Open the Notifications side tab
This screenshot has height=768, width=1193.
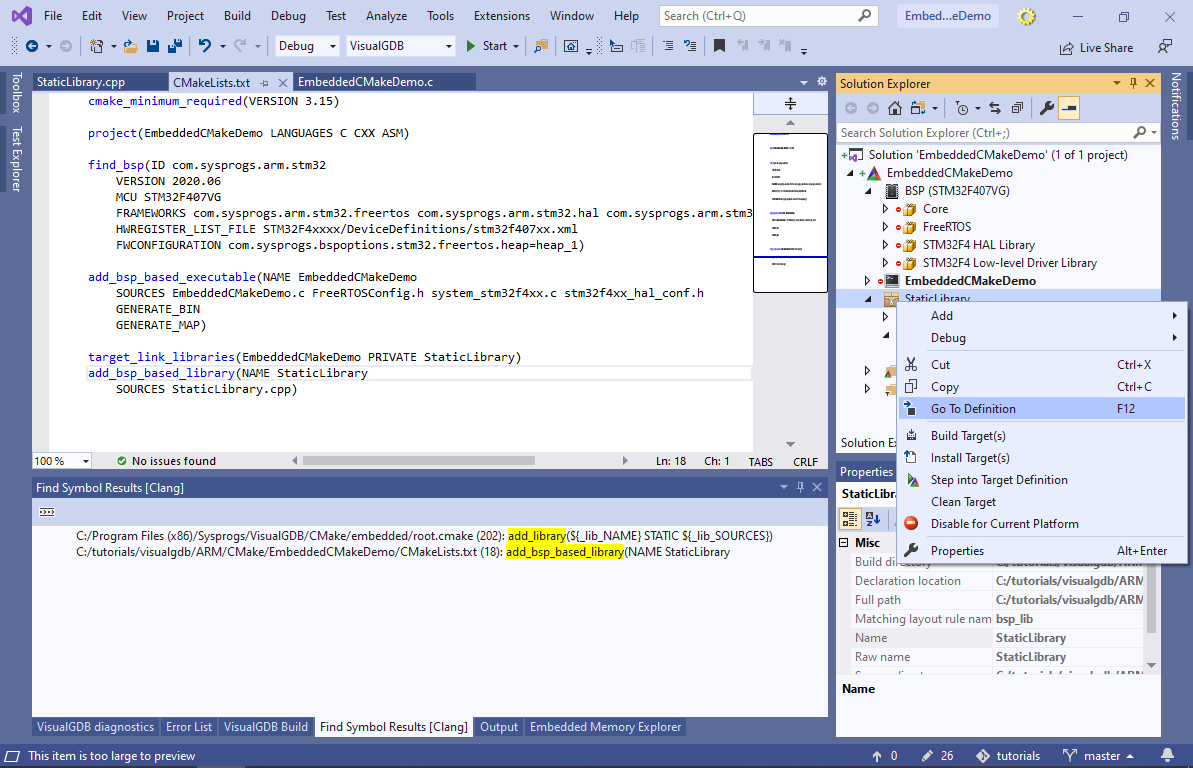point(1176,107)
